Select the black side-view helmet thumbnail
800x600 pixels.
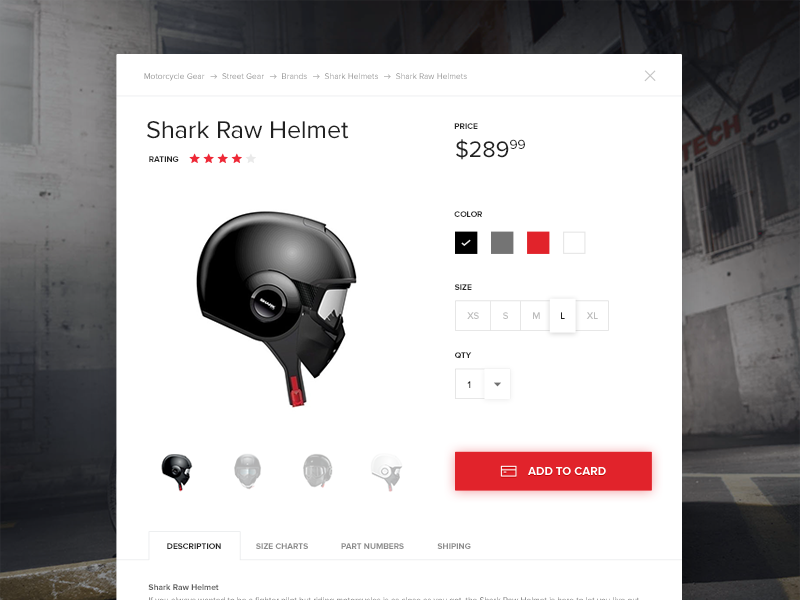[177, 471]
